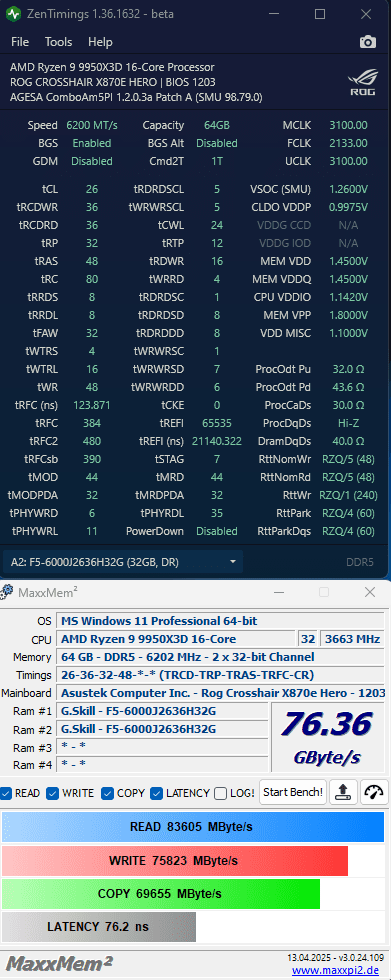Open the www.maxxpi2.de link
391x980 pixels.
pyautogui.click(x=335, y=971)
